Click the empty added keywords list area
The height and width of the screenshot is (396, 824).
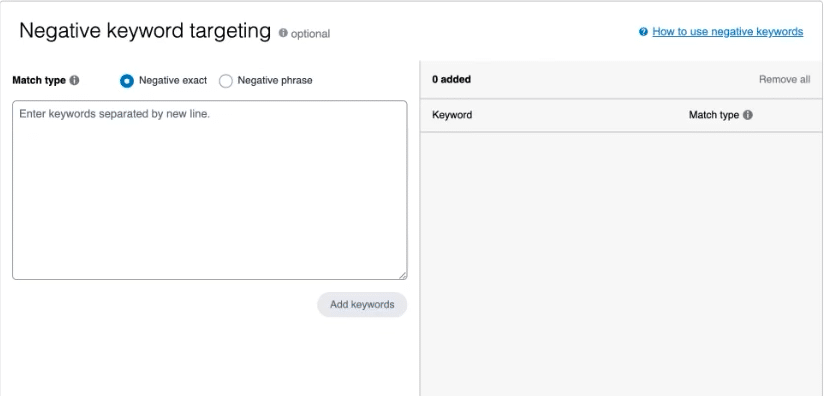pyautogui.click(x=622, y=264)
